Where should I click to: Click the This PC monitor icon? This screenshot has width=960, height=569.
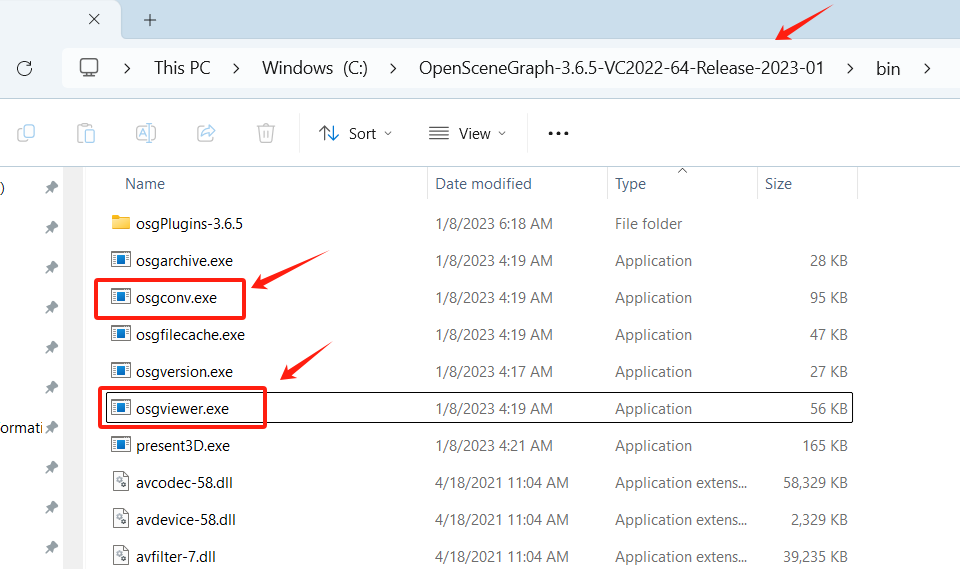point(90,68)
